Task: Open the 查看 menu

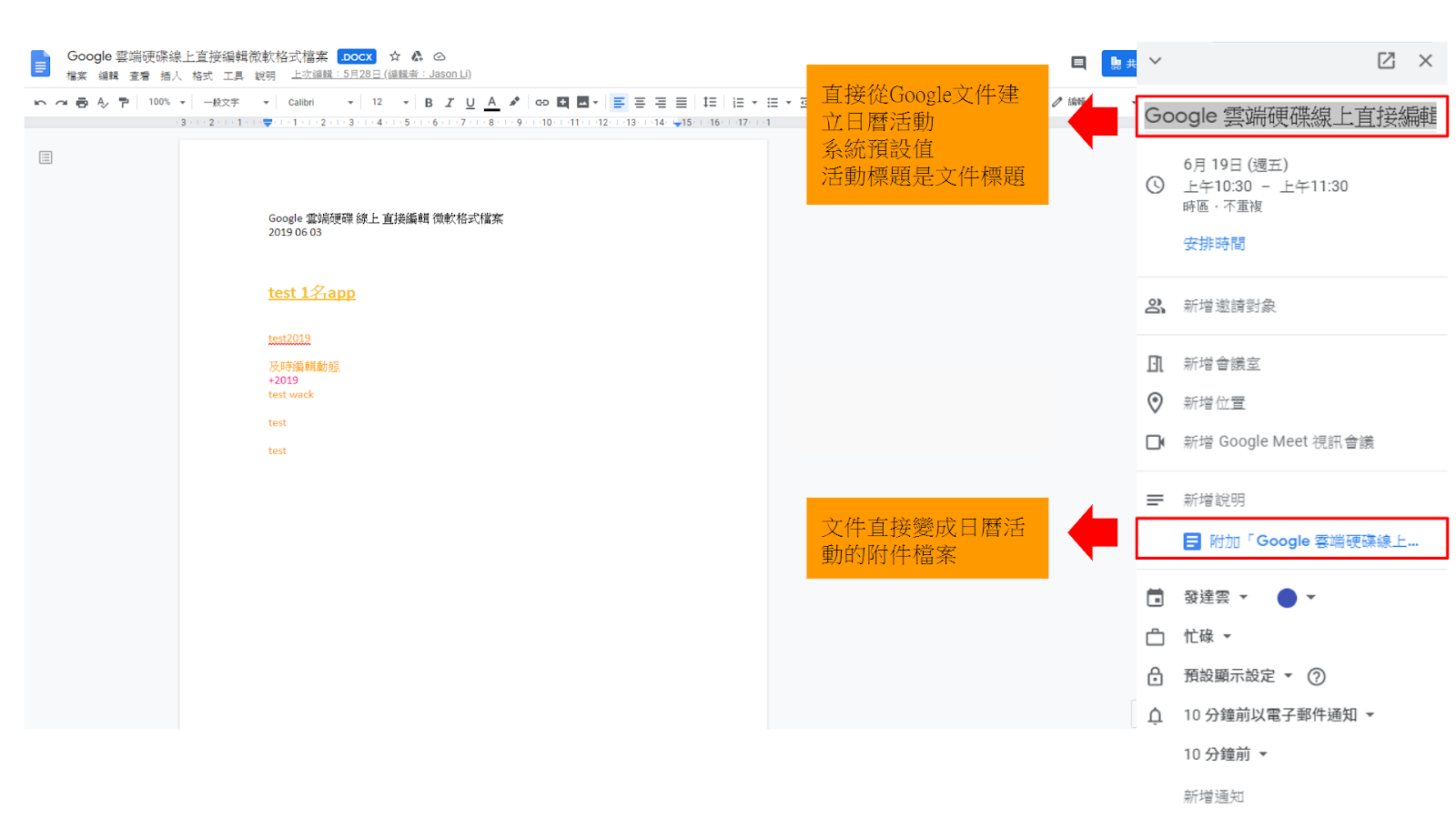Action: pos(139,76)
